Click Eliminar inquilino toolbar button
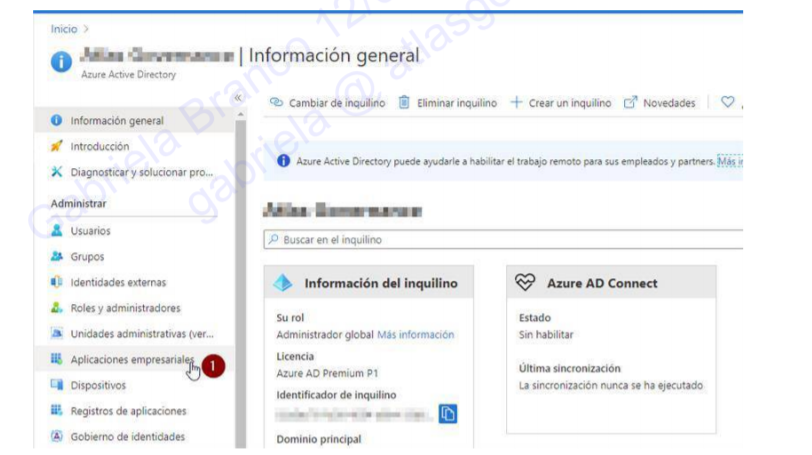The width and height of the screenshot is (812, 455). coord(447,103)
